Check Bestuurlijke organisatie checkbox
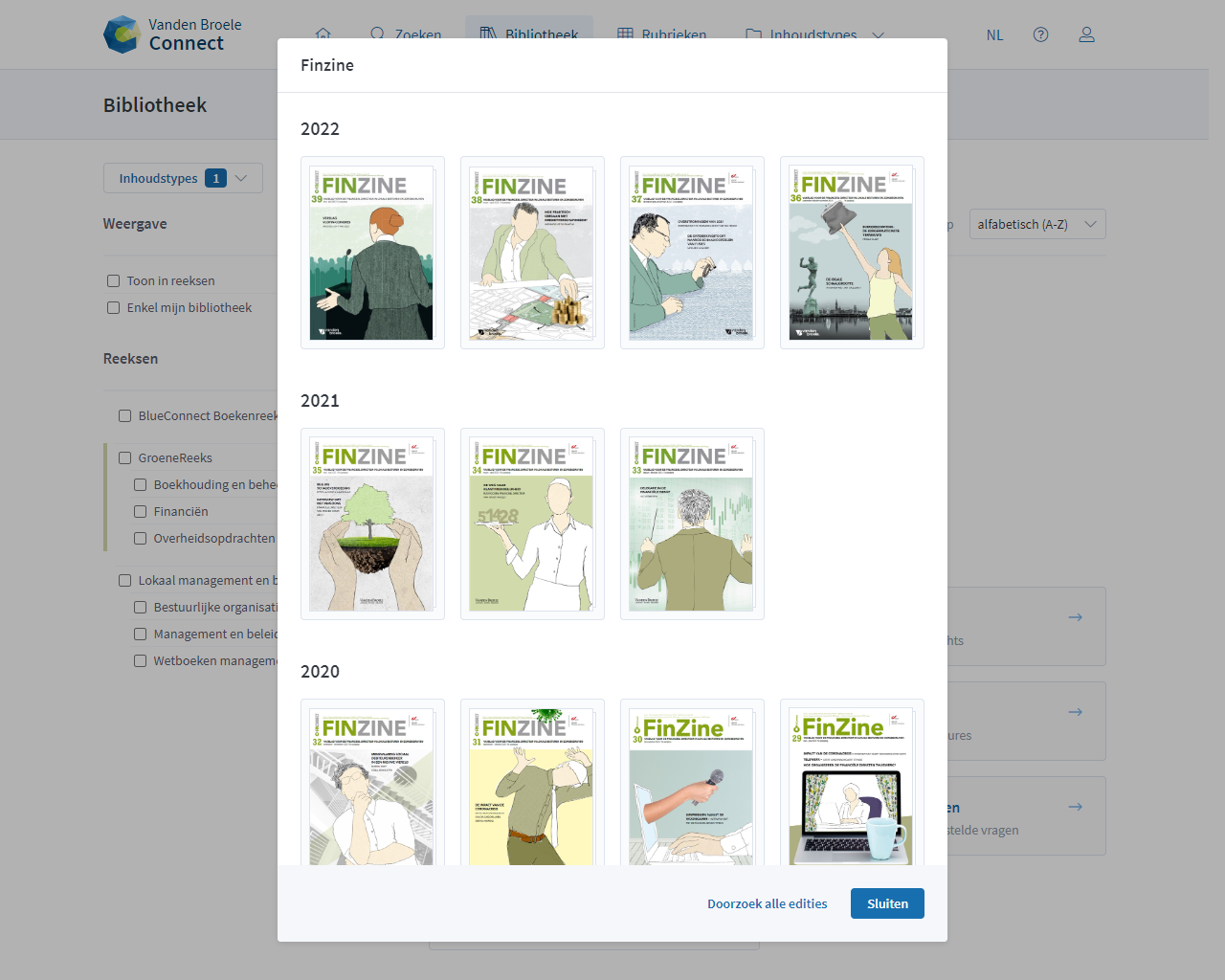This screenshot has height=980, width=1225. (x=141, y=607)
